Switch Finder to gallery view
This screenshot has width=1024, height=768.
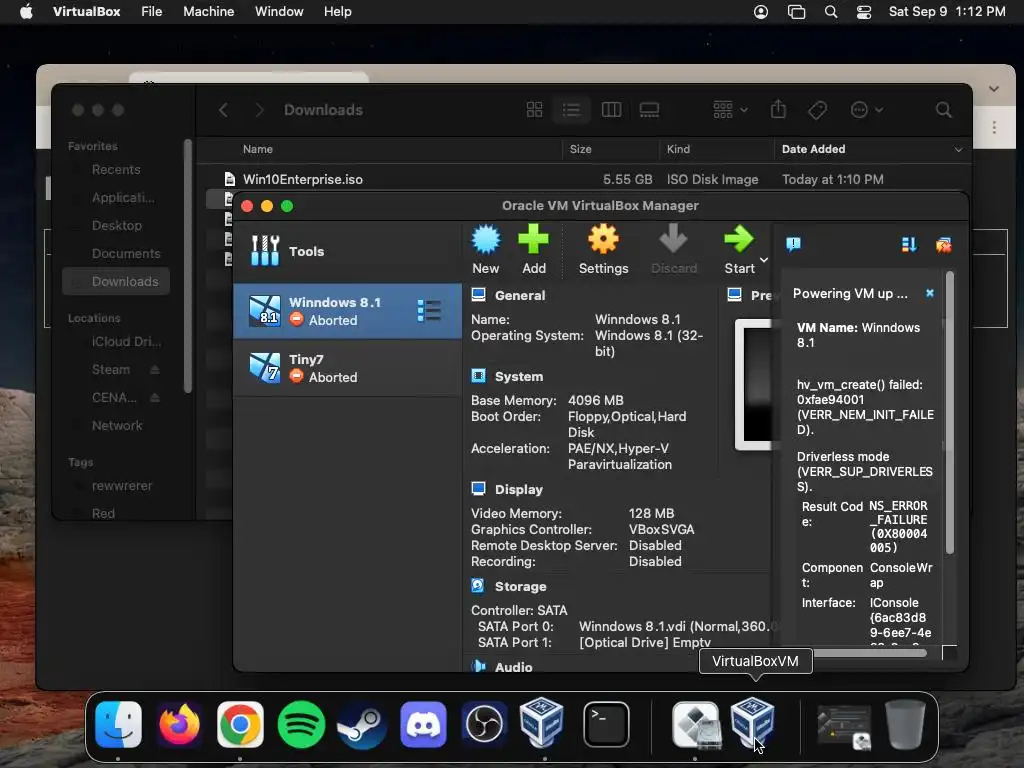[649, 110]
